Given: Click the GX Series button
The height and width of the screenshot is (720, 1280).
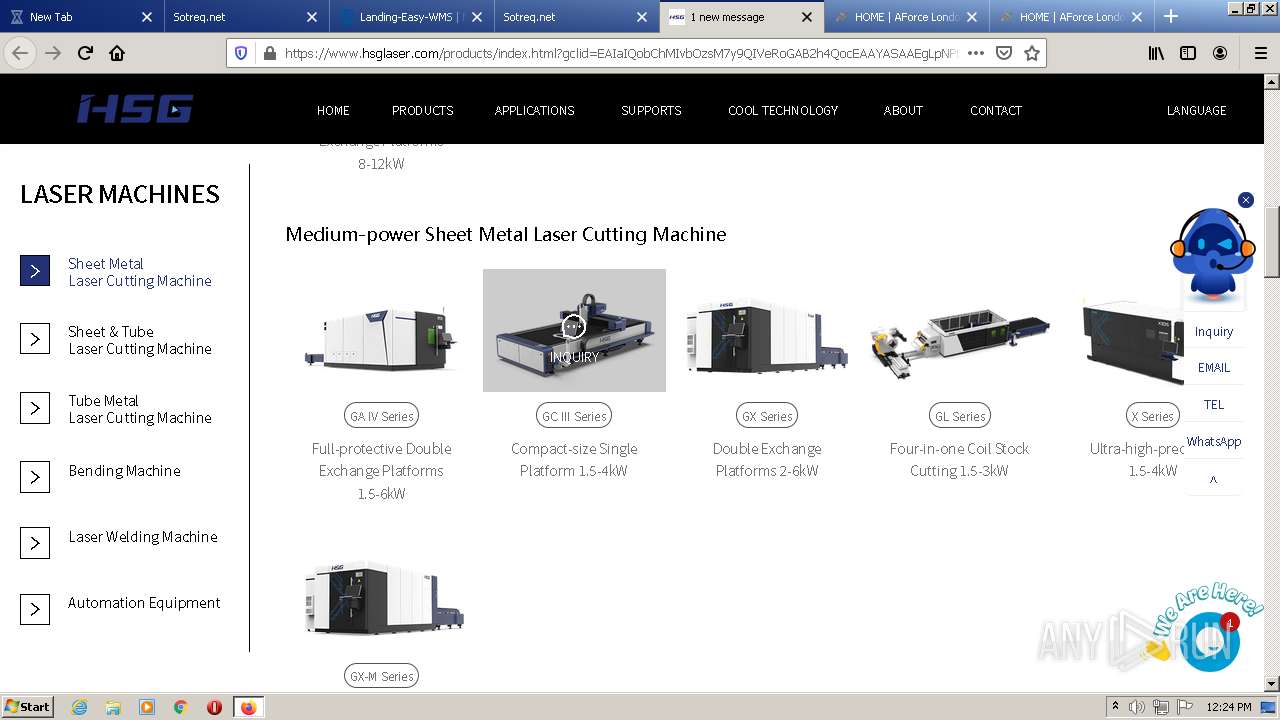Looking at the screenshot, I should 767,416.
